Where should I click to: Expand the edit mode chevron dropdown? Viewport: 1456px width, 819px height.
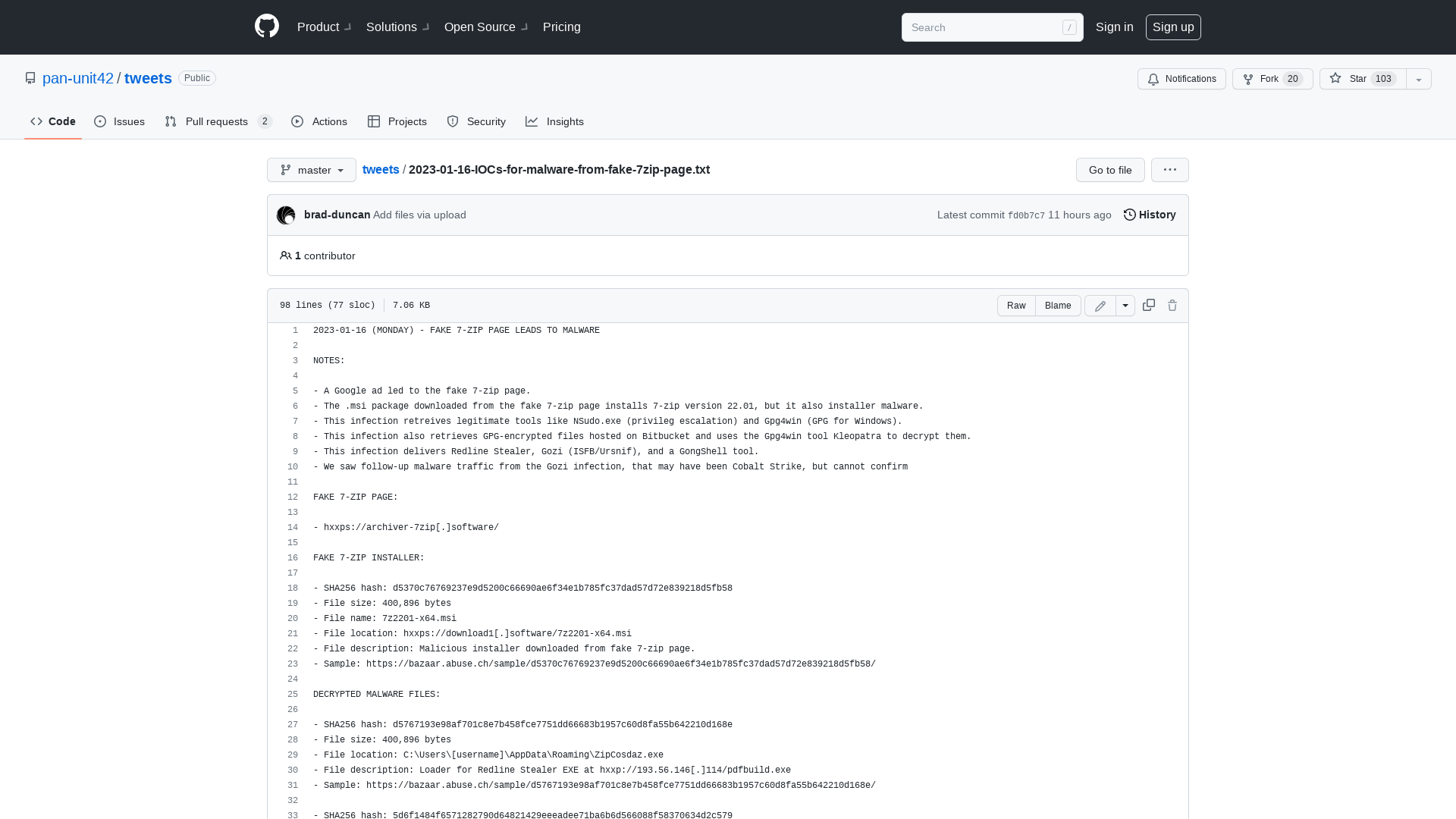(1125, 305)
